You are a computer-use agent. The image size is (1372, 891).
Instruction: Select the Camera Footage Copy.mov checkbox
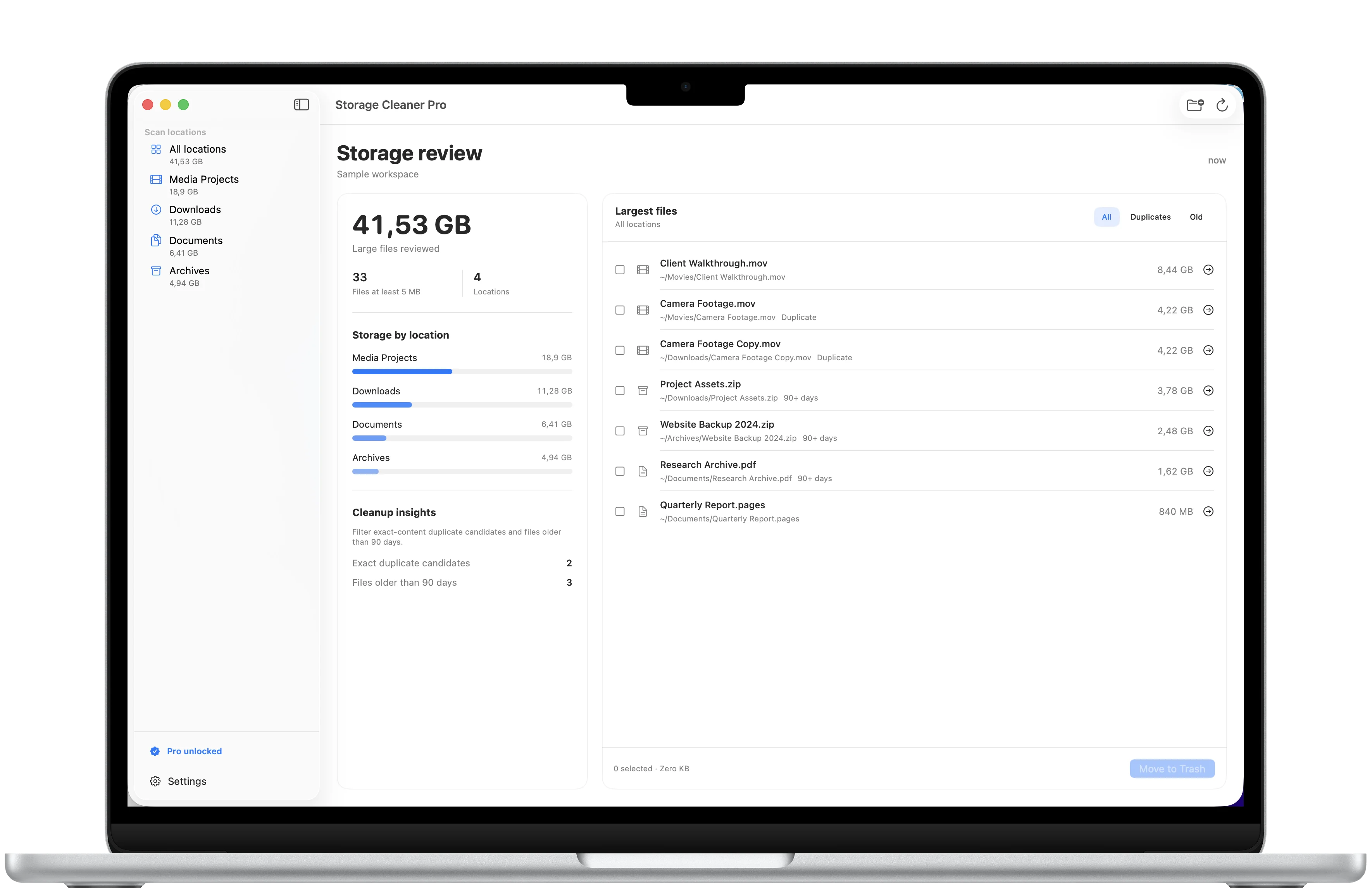point(620,351)
